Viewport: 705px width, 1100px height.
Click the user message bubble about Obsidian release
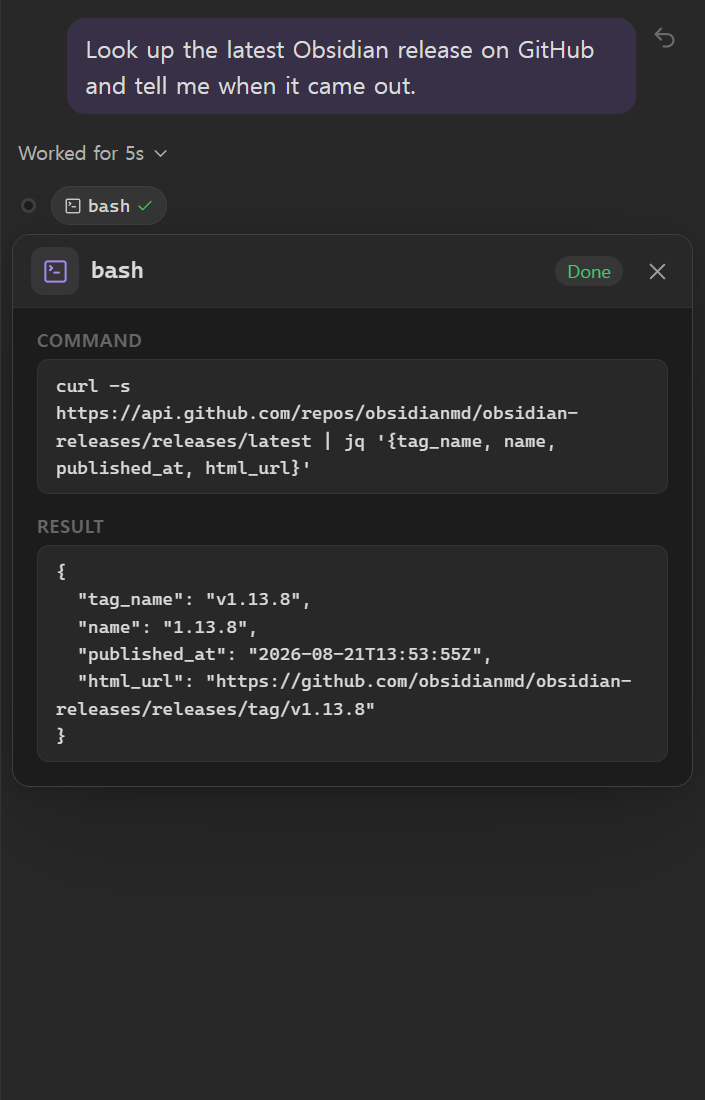pyautogui.click(x=351, y=67)
